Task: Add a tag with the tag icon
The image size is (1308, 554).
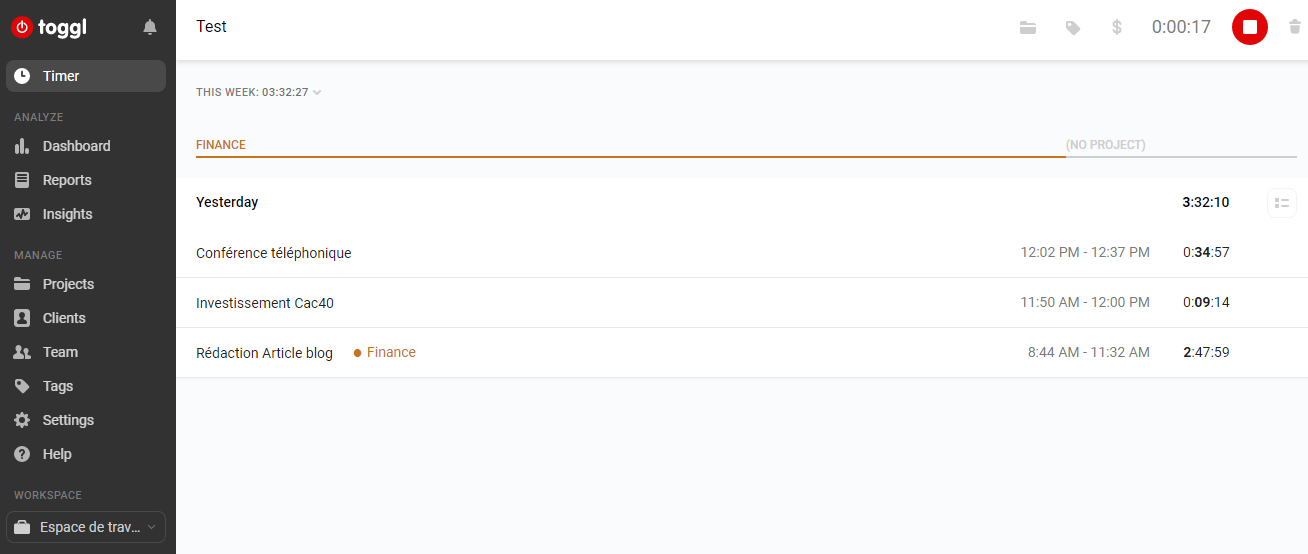Action: [x=1073, y=28]
